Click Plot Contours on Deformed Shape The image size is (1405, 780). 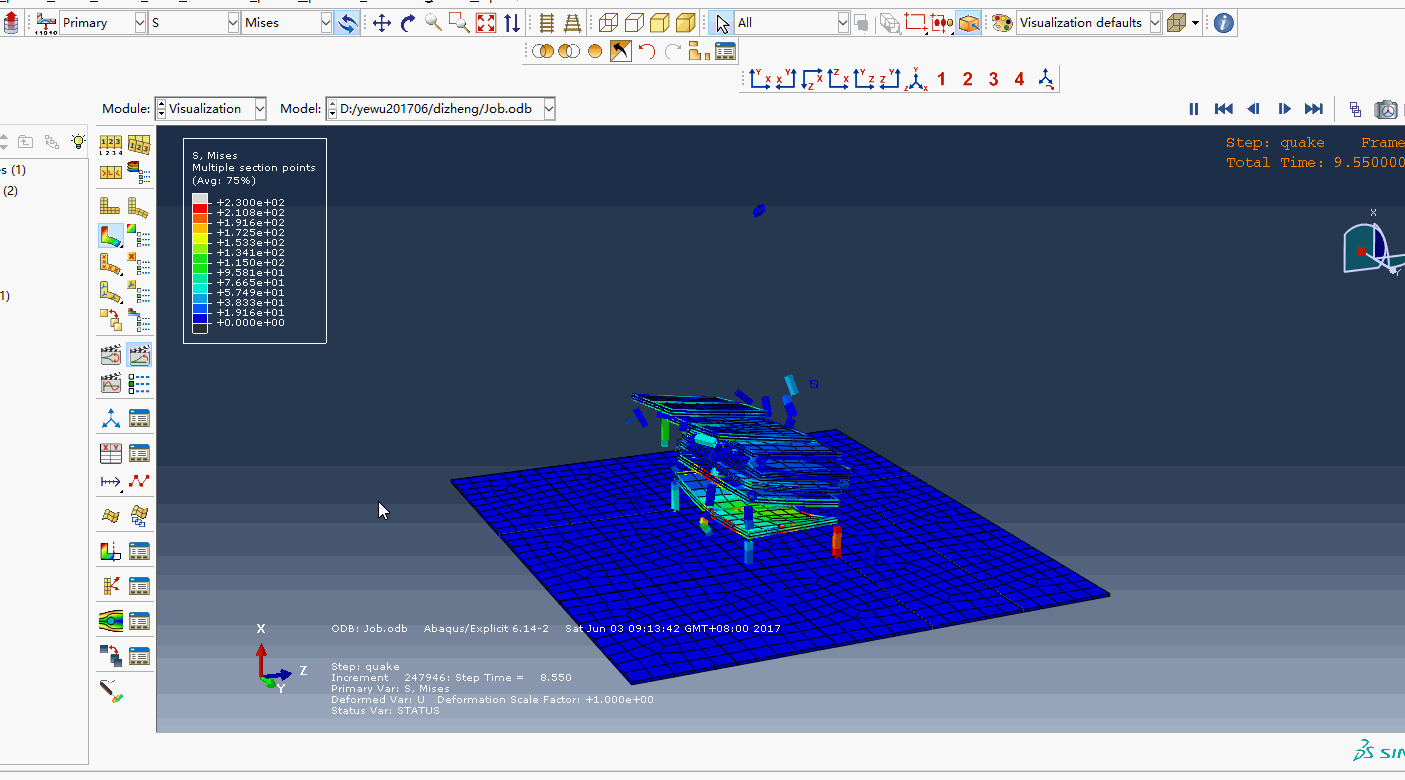coord(111,236)
